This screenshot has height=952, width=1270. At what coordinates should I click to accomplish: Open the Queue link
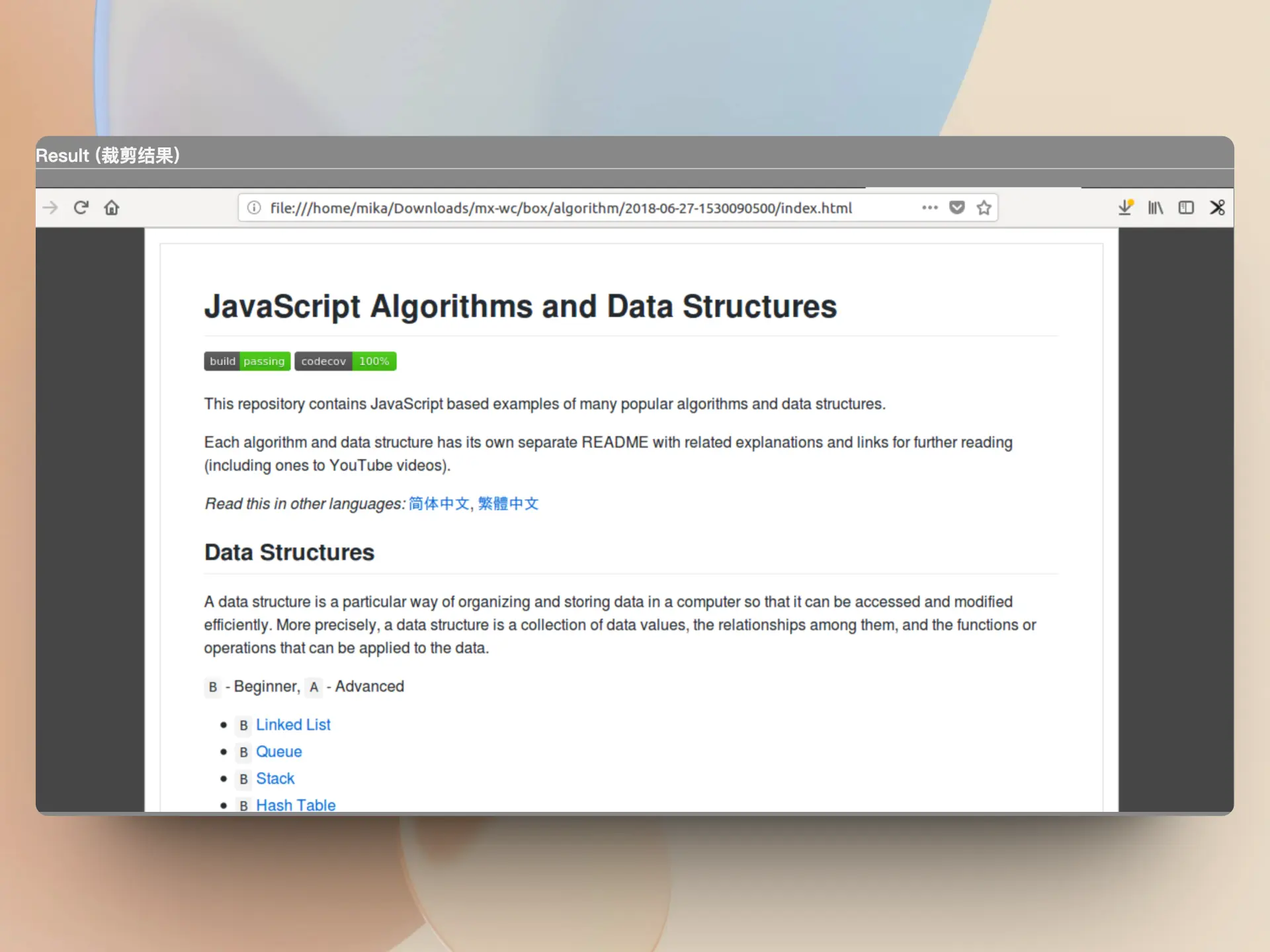(278, 752)
